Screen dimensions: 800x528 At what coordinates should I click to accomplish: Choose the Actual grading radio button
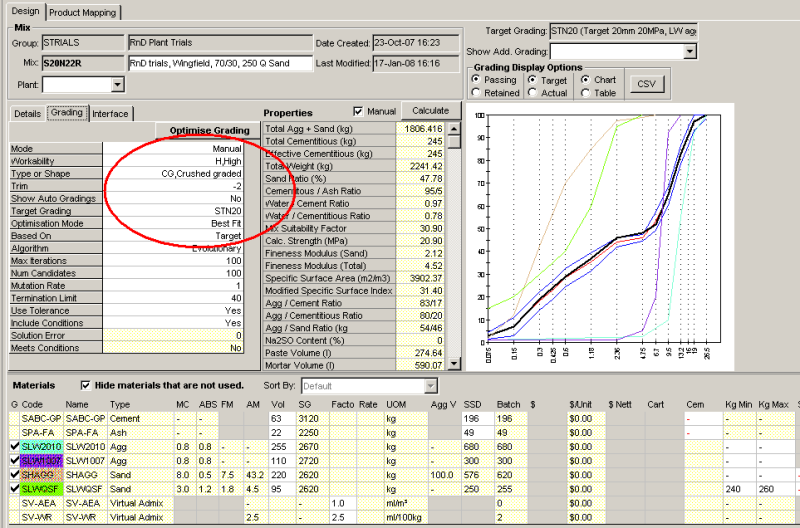pos(531,93)
